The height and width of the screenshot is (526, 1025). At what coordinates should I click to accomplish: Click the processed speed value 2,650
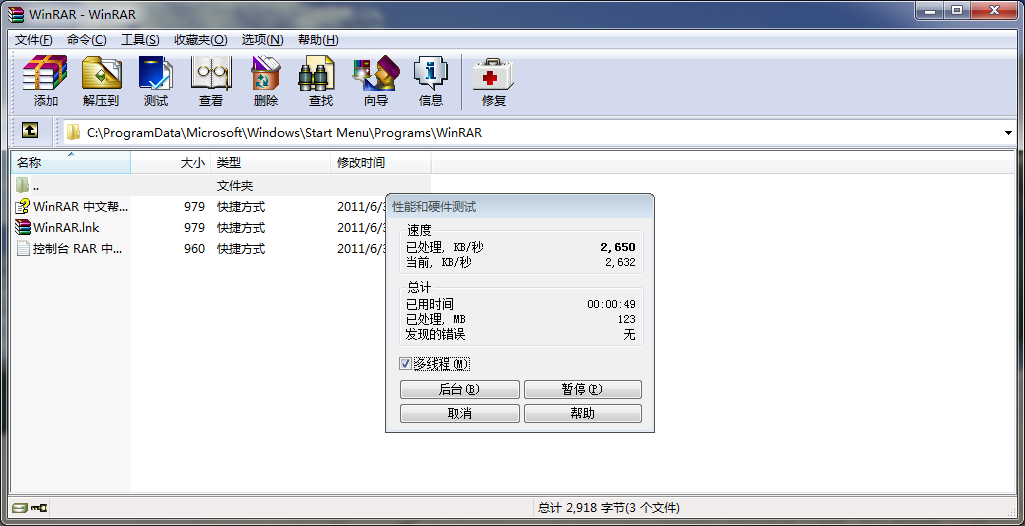tap(618, 248)
